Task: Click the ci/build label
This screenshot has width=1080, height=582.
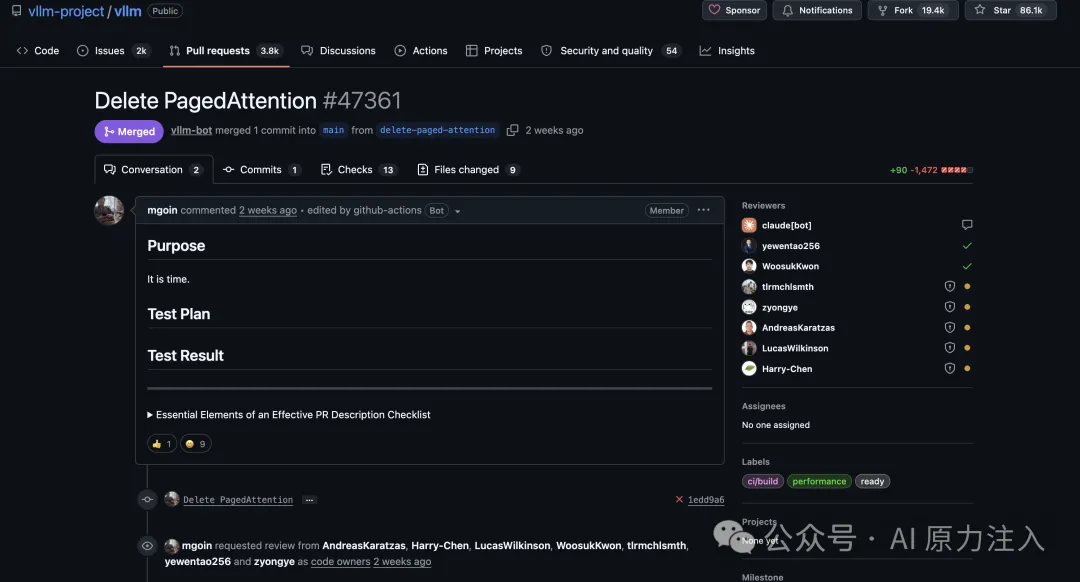Action: pyautogui.click(x=762, y=481)
